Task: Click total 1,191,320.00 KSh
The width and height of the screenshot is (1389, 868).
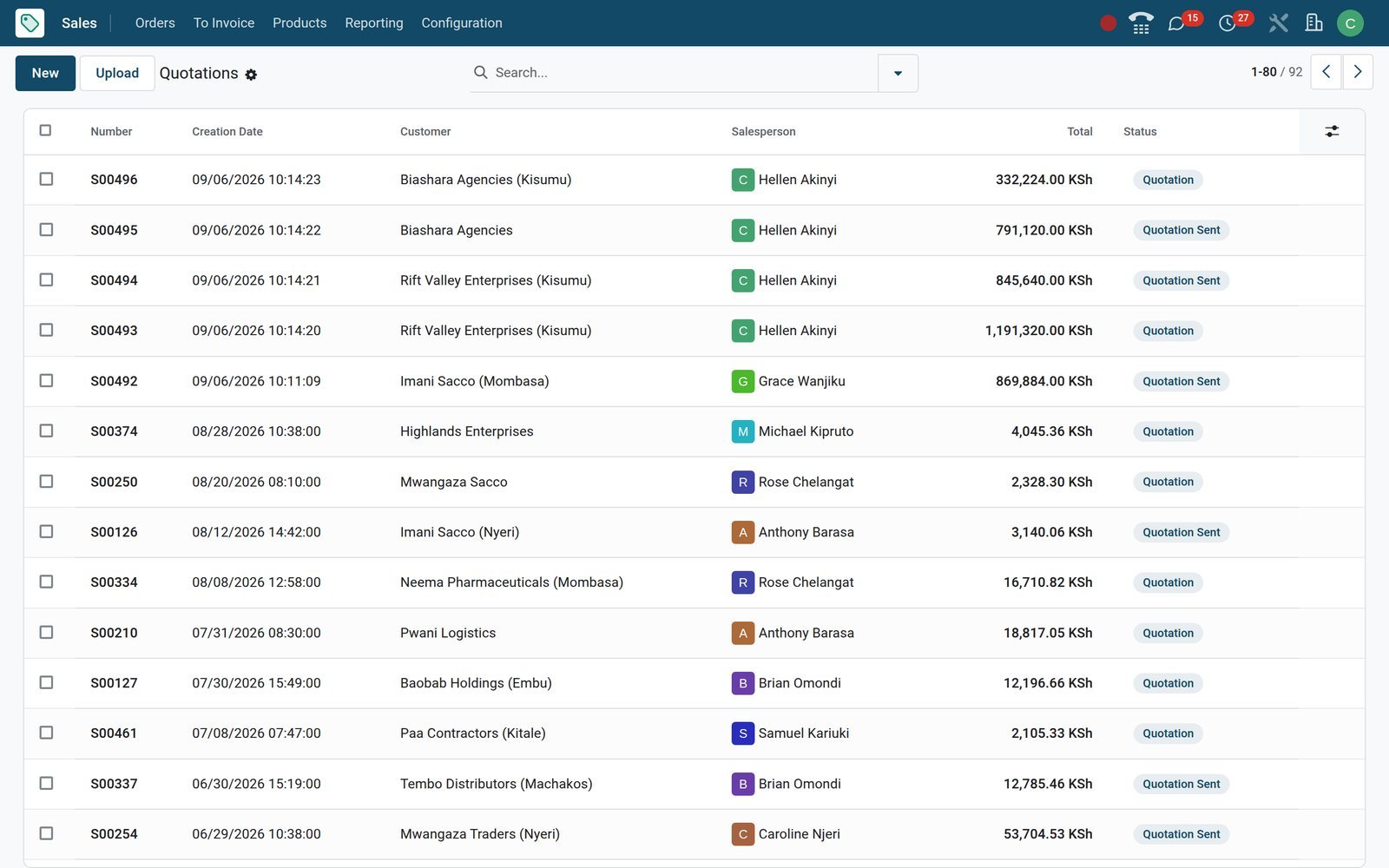Action: (1038, 331)
